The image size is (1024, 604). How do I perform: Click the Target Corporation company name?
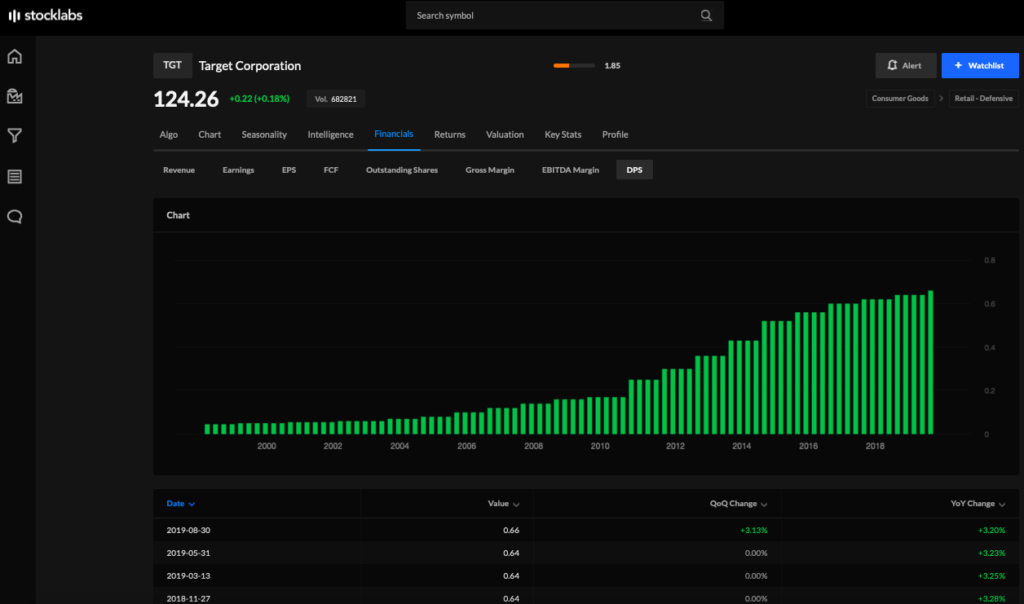coord(249,66)
